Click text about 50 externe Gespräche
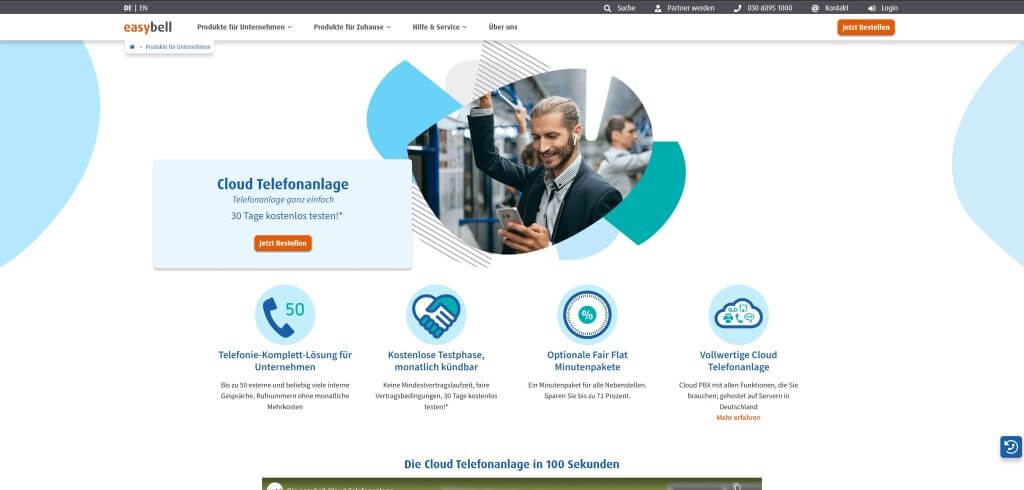Image resolution: width=1024 pixels, height=490 pixels. tap(285, 396)
